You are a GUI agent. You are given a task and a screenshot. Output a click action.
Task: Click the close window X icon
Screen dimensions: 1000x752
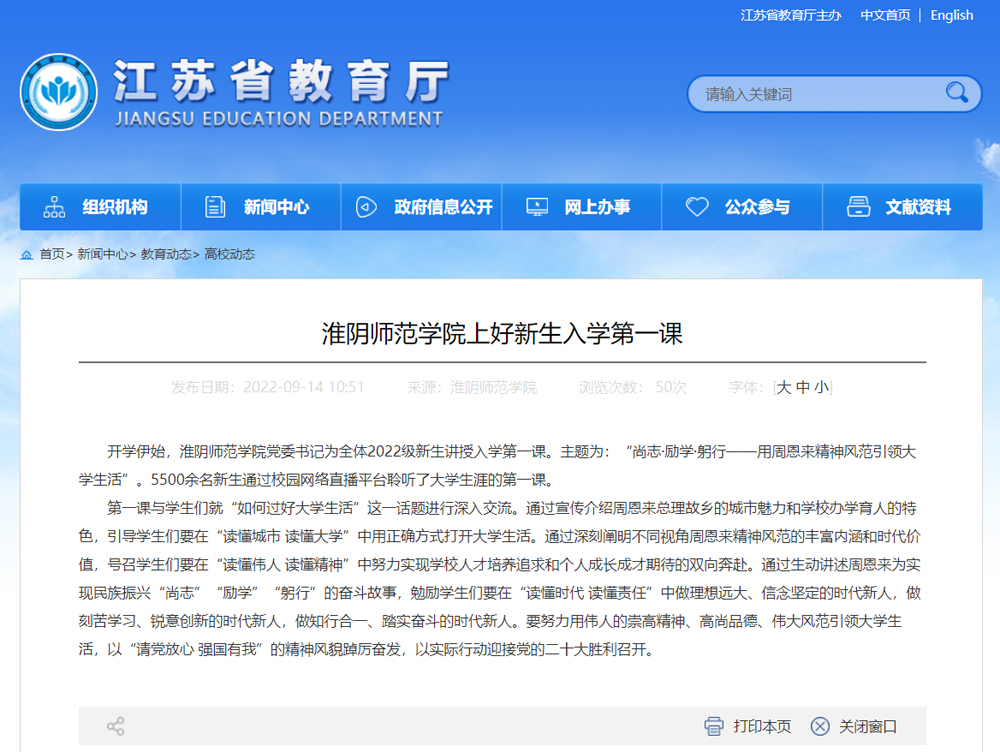point(820,726)
